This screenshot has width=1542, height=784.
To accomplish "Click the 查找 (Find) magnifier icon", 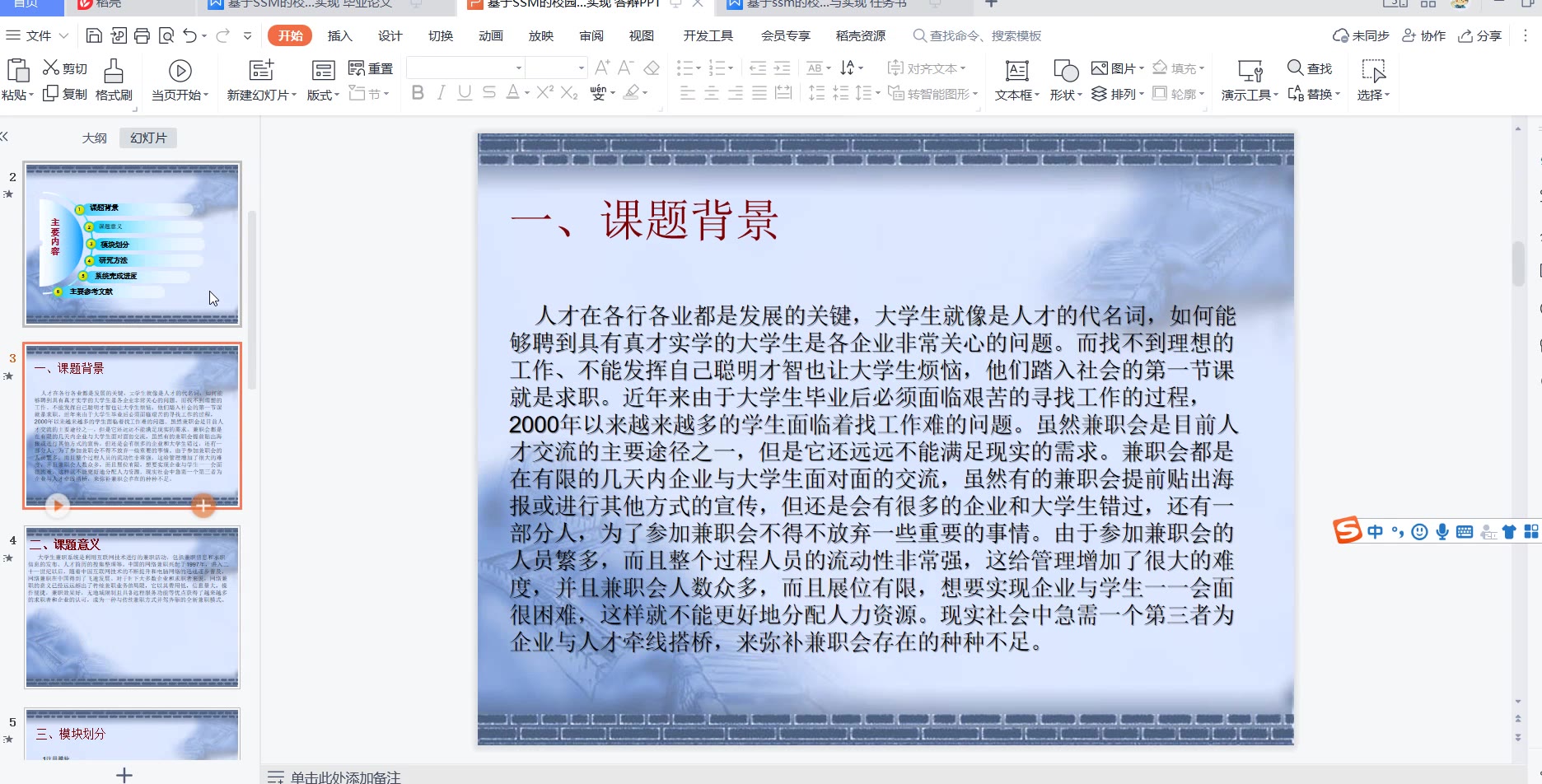I will point(1296,68).
